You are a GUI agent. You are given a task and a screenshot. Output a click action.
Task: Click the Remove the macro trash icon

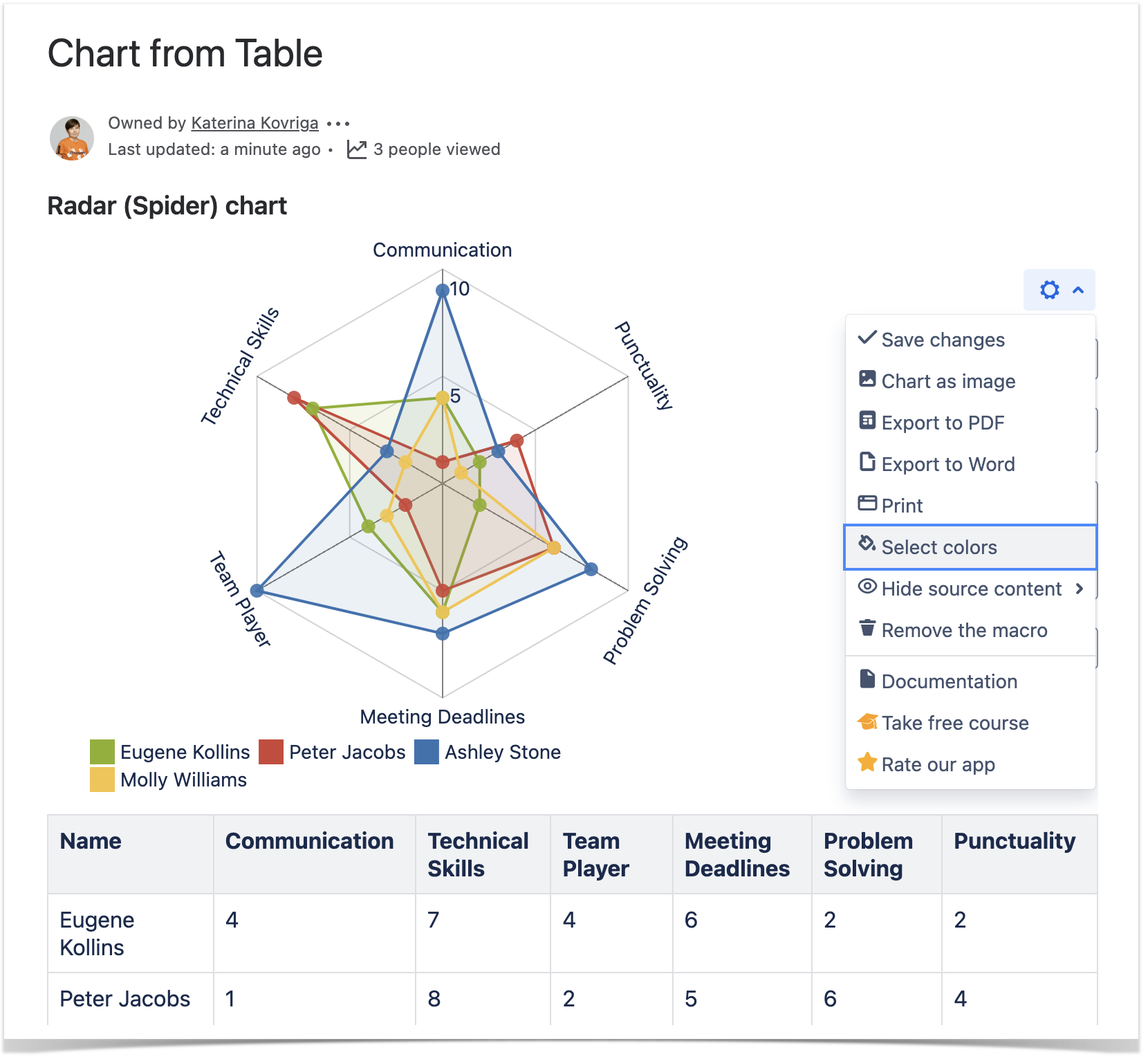867,628
